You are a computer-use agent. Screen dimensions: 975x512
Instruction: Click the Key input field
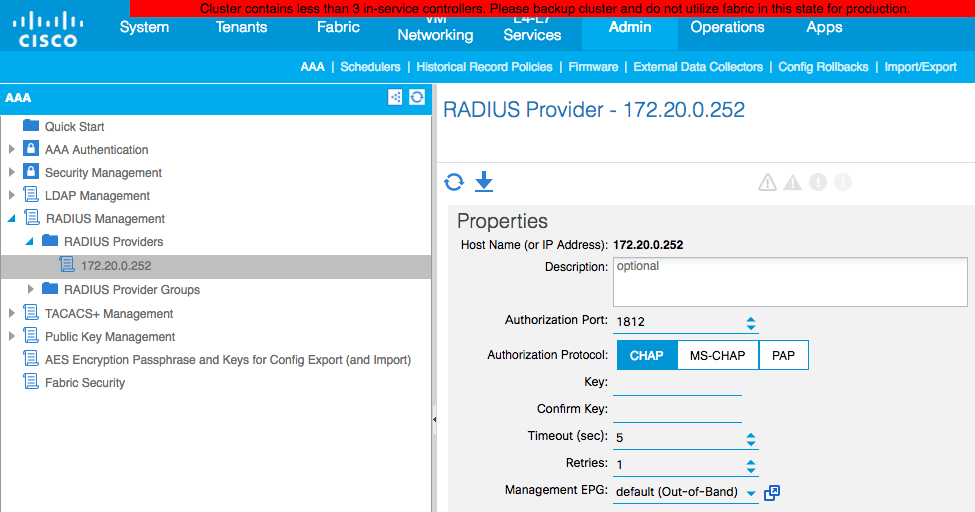(677, 384)
